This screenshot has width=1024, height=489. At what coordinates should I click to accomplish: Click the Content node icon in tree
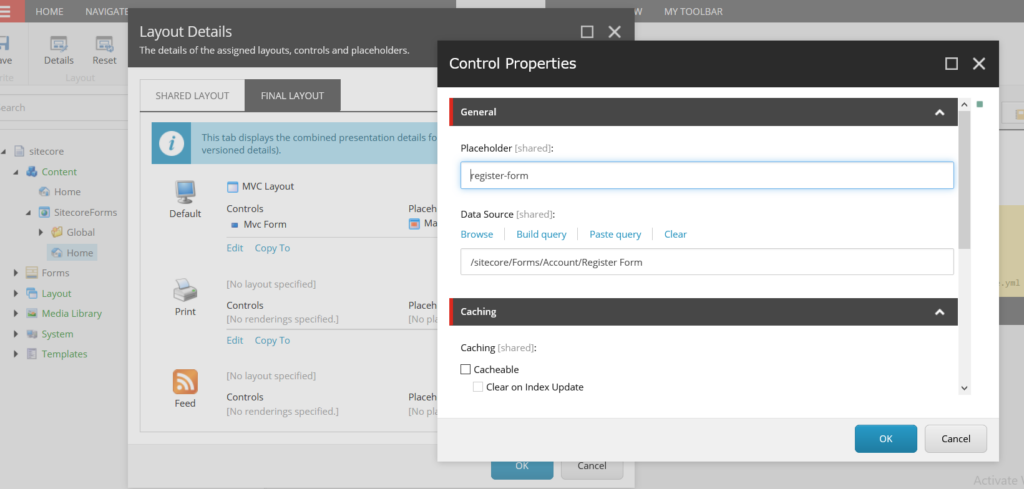(31, 172)
